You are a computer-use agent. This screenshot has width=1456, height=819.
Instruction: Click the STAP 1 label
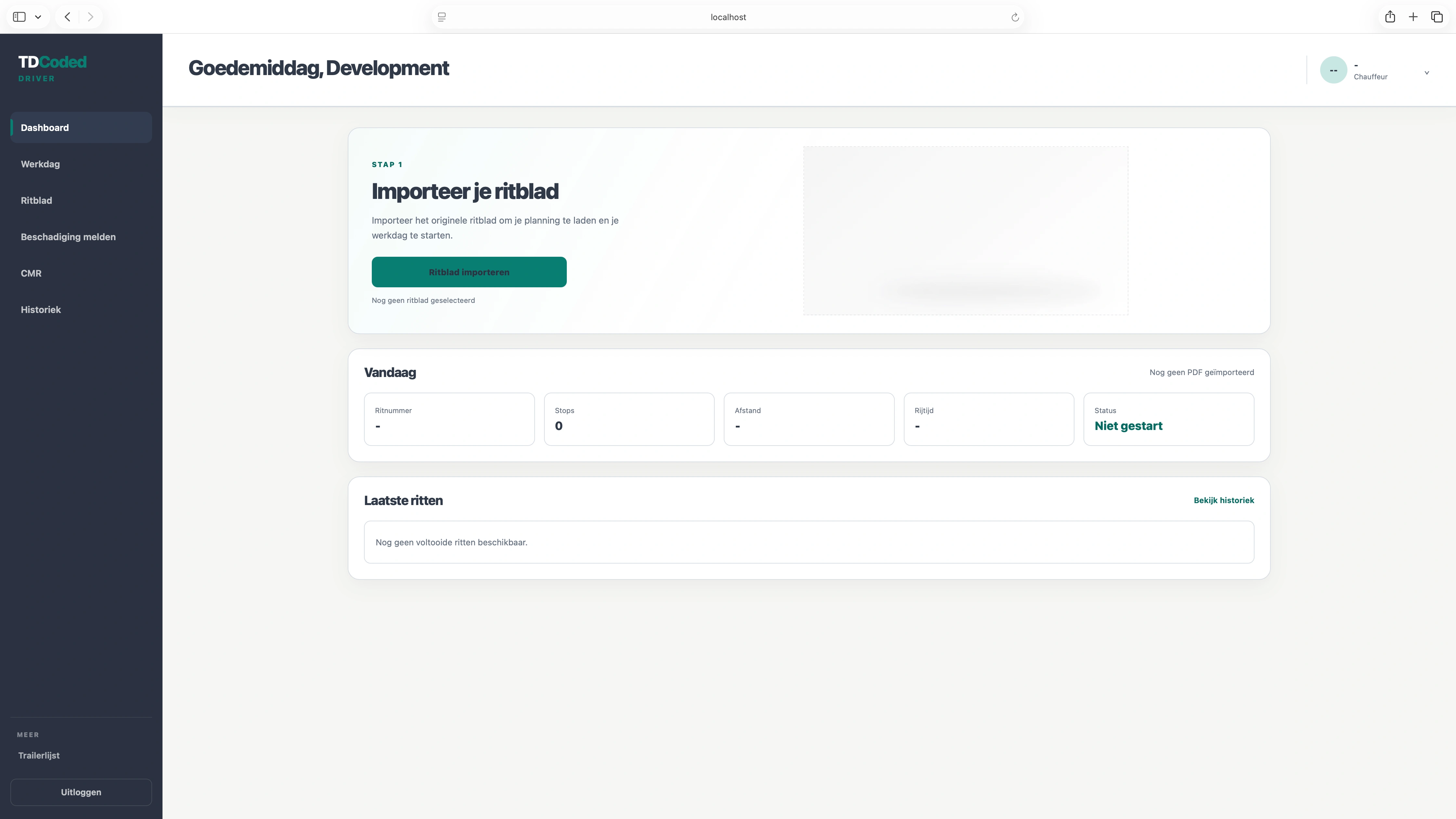tap(387, 164)
